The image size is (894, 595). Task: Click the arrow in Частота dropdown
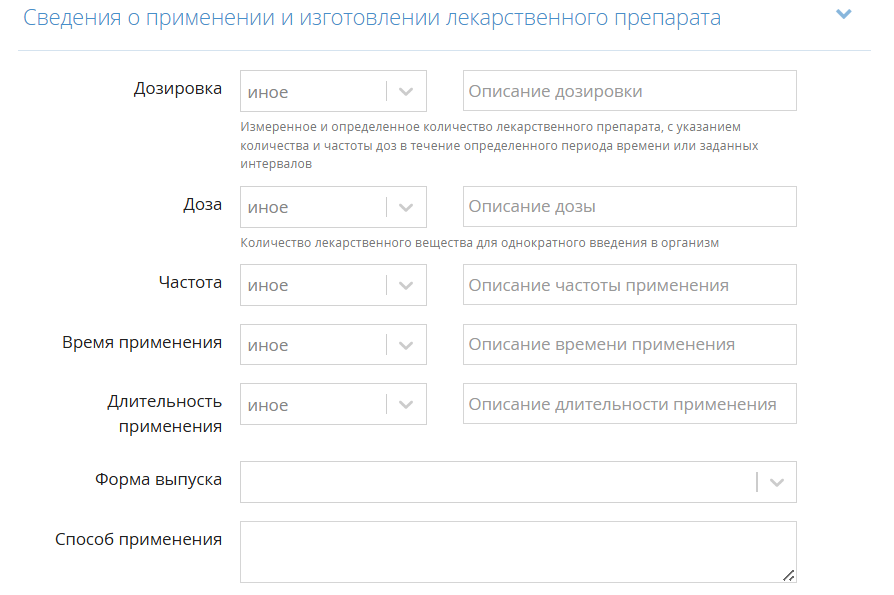coord(406,285)
